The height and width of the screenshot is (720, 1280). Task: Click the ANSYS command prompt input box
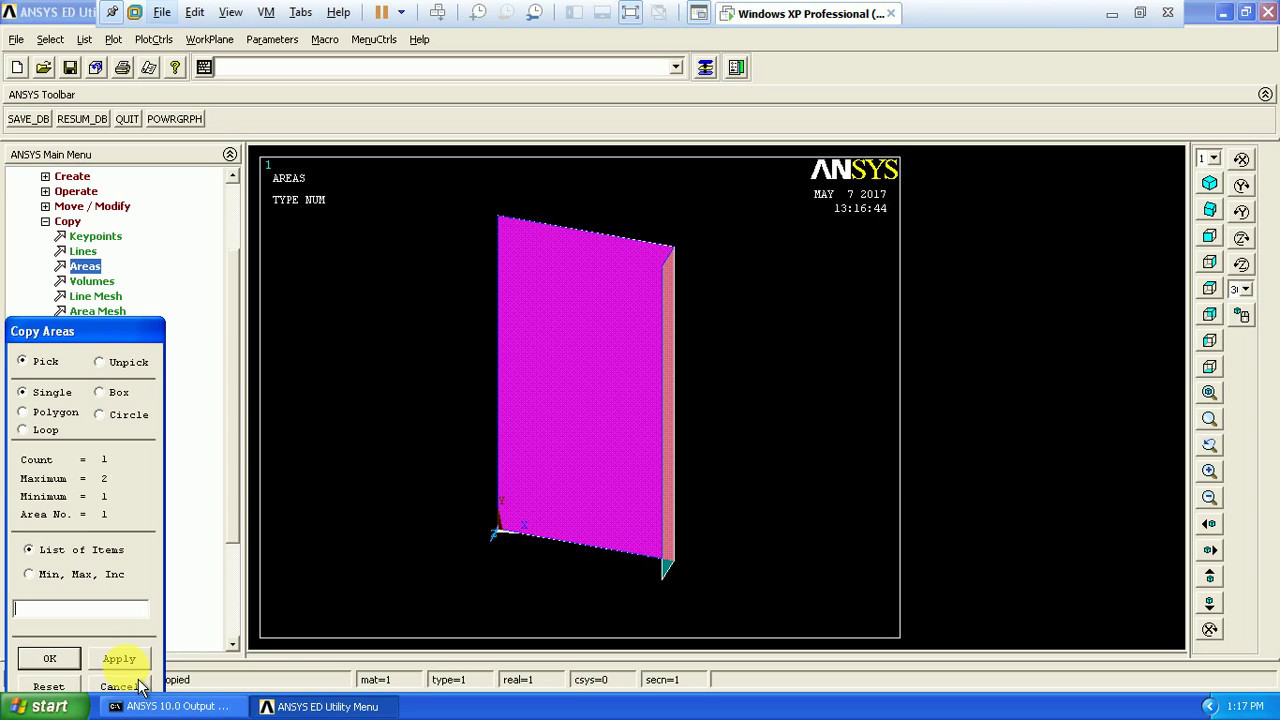pos(442,67)
